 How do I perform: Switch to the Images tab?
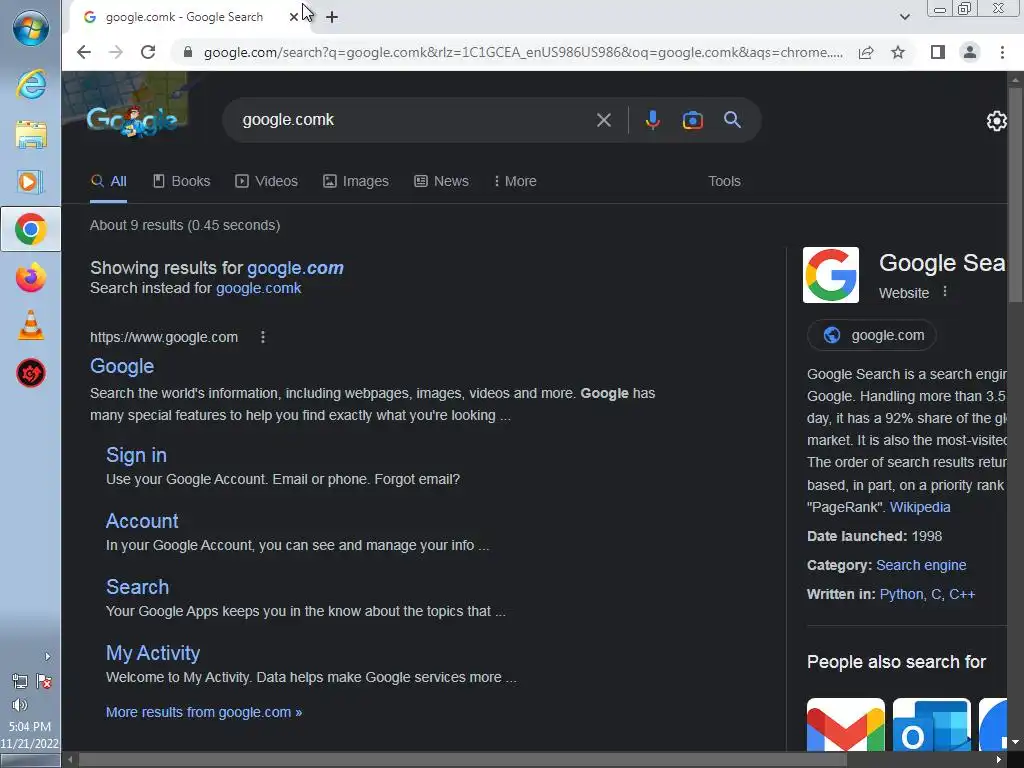point(356,182)
